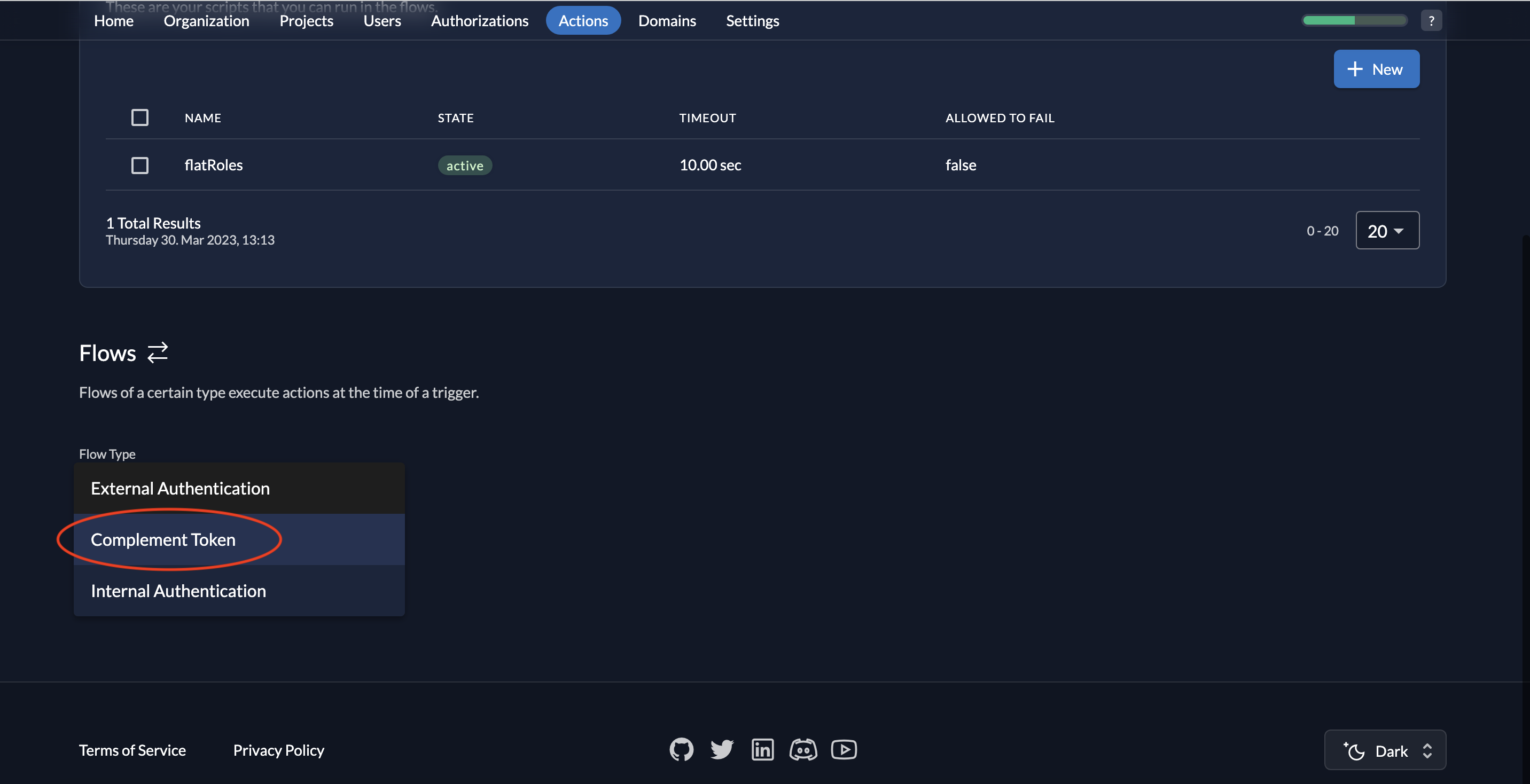
Task: Click the false allowed-to-fail value
Action: (961, 164)
